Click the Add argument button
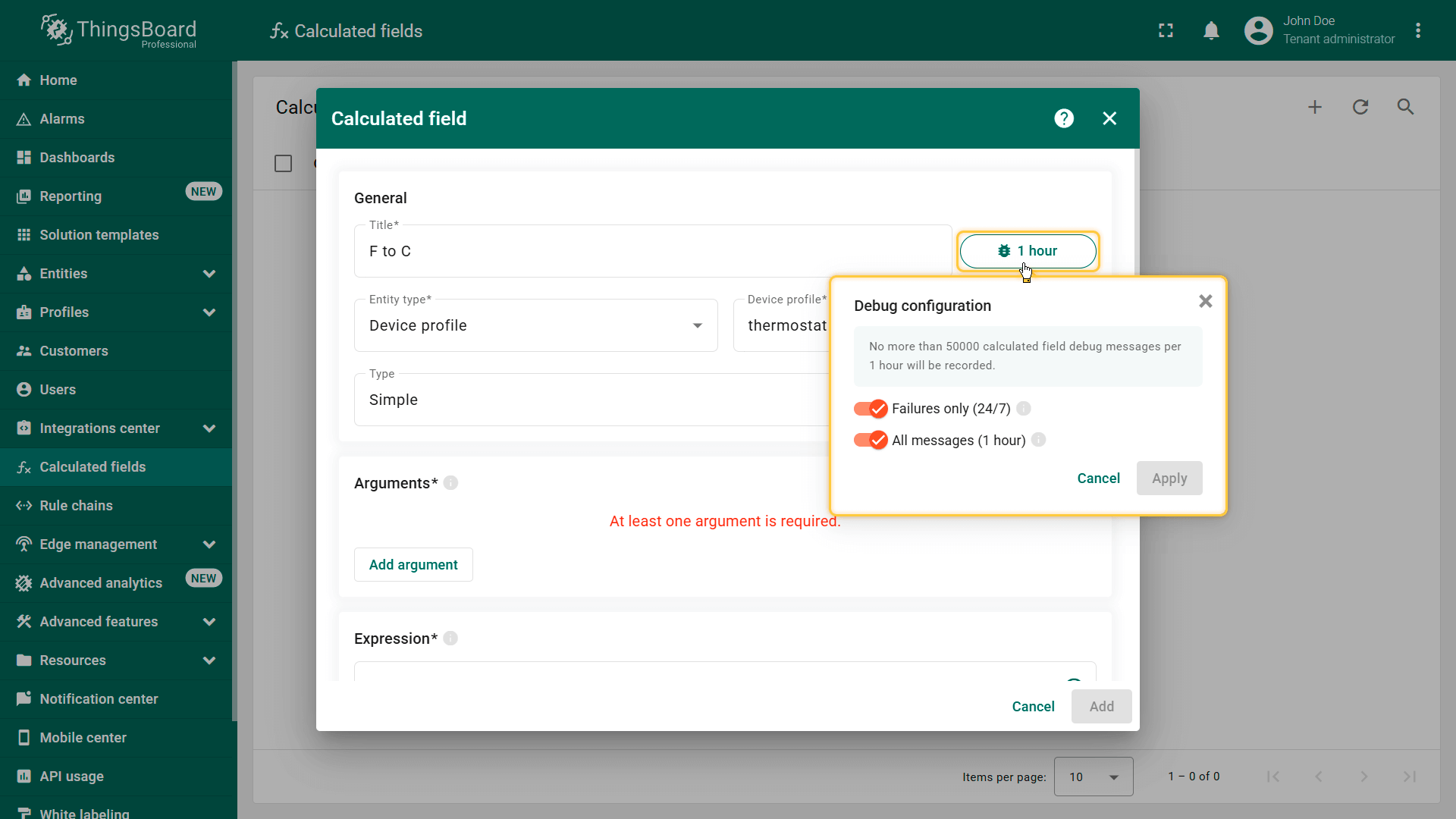 [413, 565]
